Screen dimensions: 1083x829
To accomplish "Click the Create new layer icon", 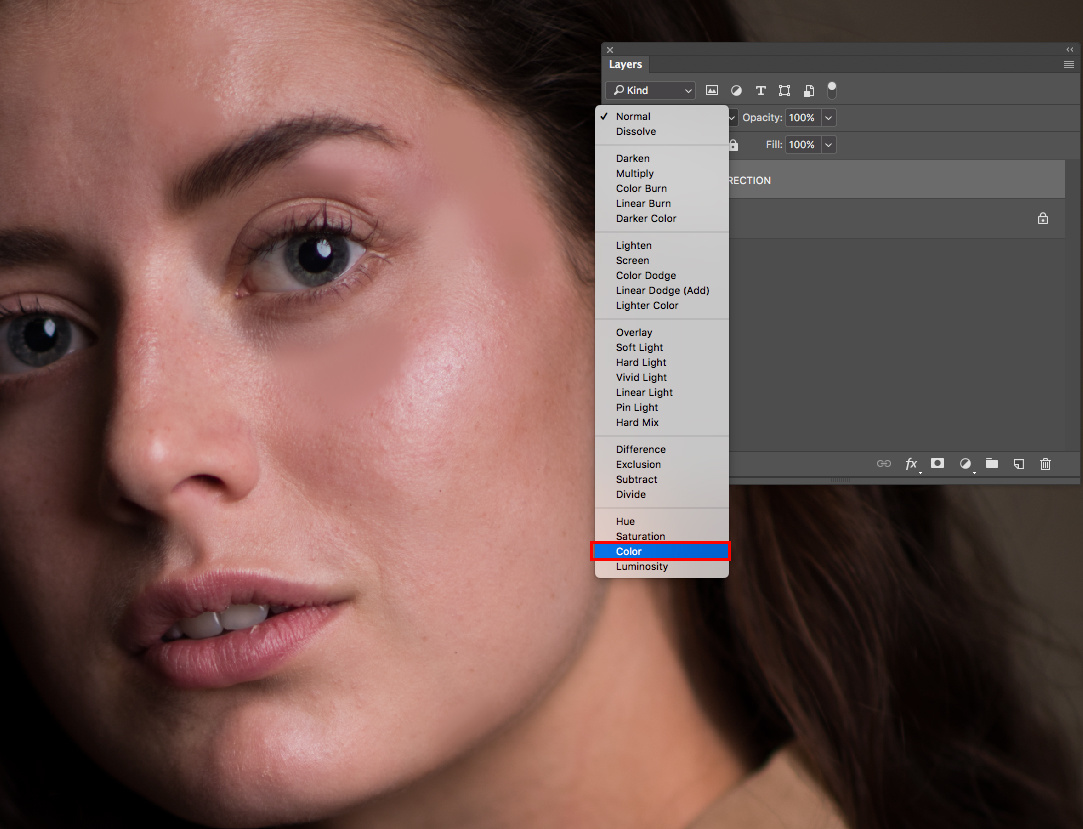I will pyautogui.click(x=1018, y=464).
